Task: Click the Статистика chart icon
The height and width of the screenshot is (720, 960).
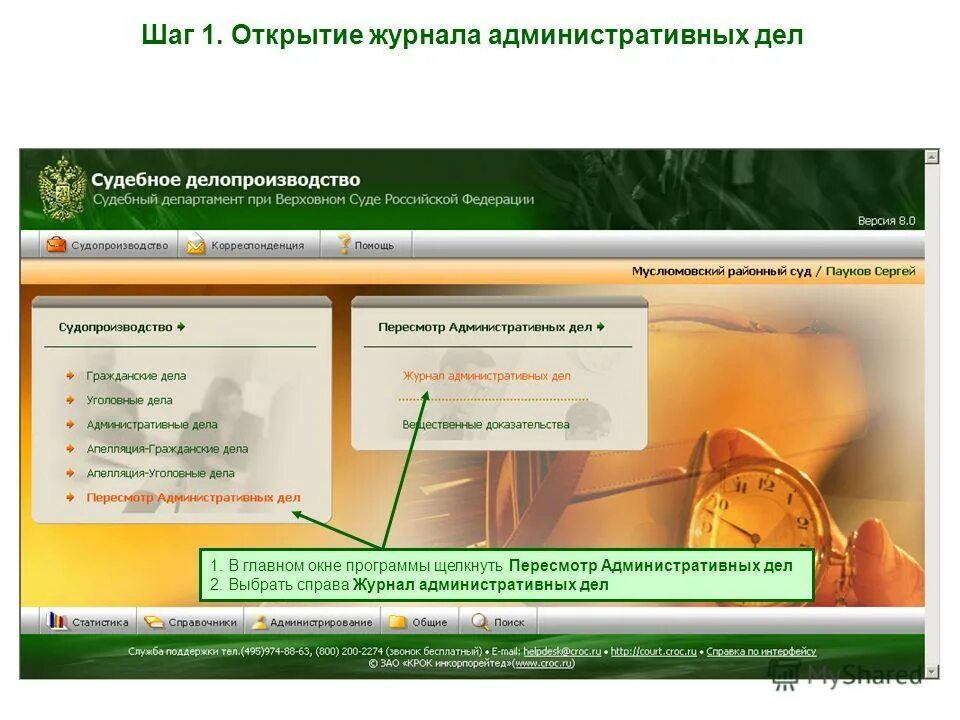Action: click(x=57, y=619)
